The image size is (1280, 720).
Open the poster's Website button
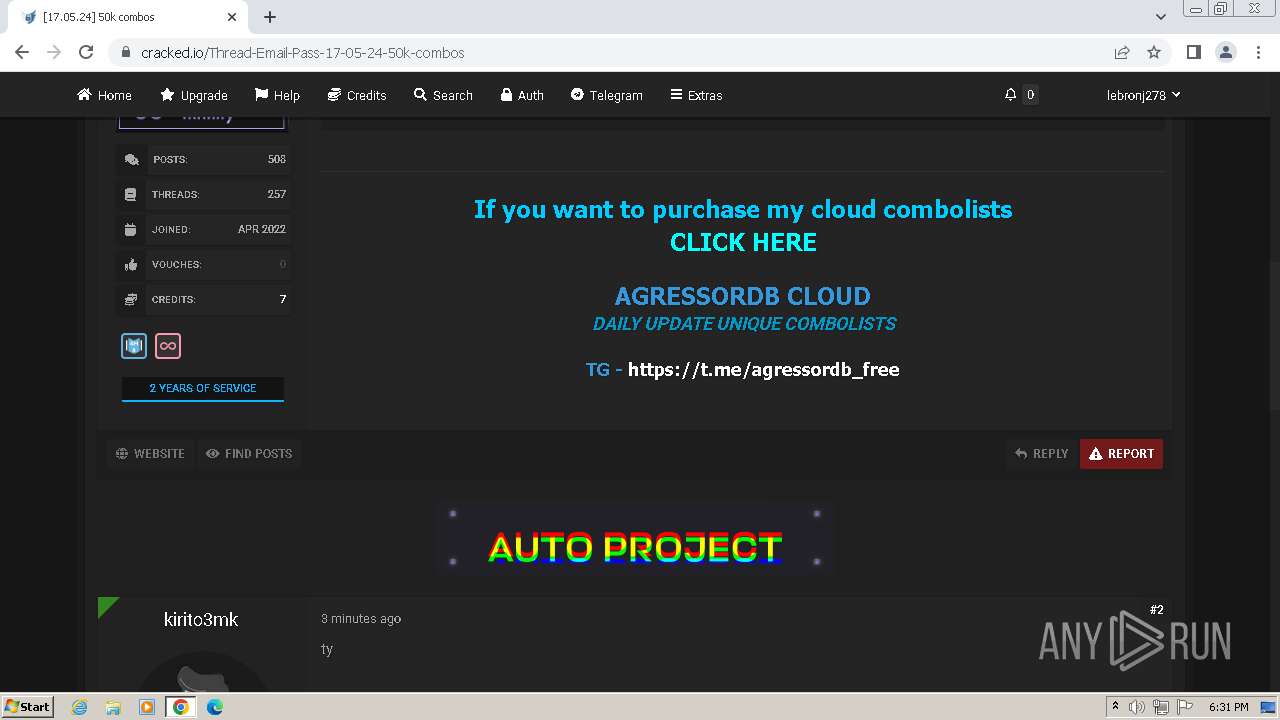pyautogui.click(x=150, y=453)
